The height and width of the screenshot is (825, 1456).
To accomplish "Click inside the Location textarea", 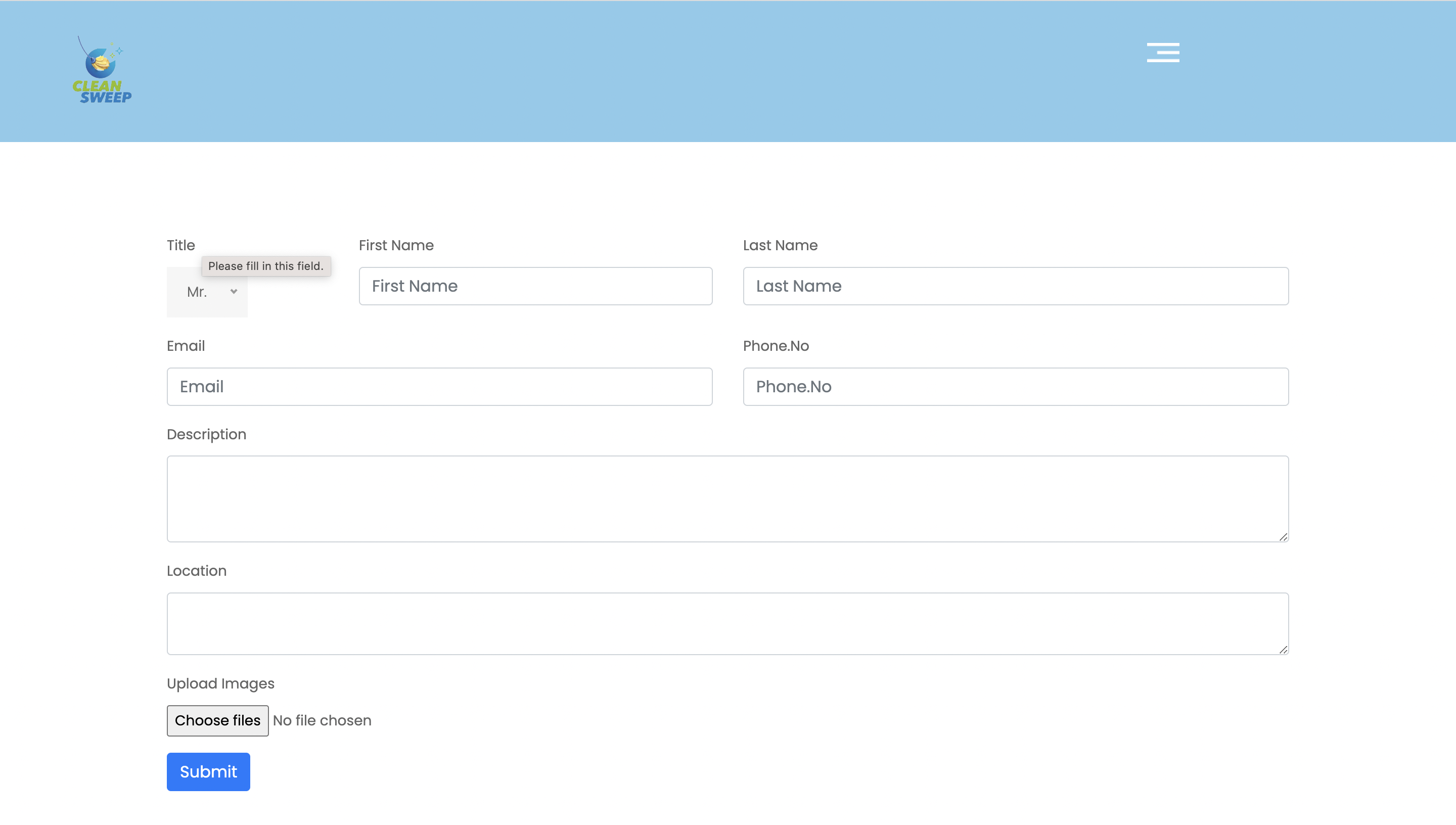I will point(727,623).
